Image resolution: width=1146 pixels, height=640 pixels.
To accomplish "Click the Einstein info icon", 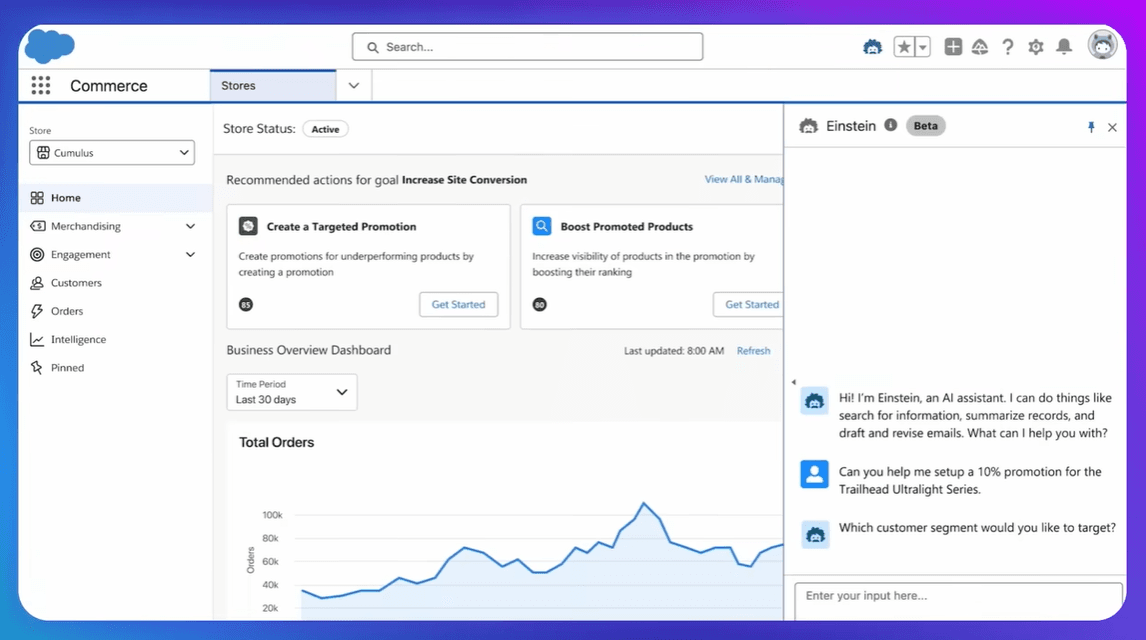I will [x=890, y=125].
